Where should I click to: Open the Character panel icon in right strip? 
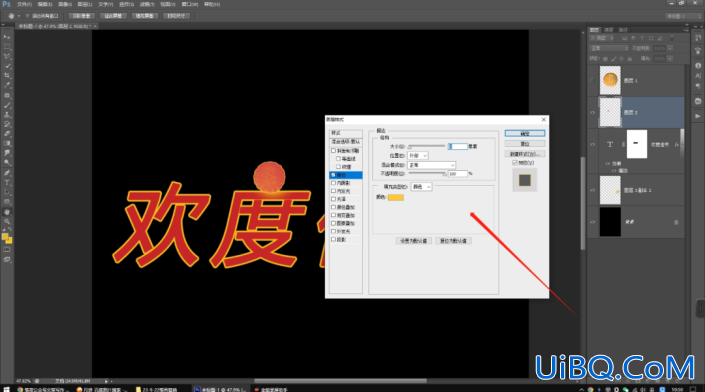tap(698, 76)
